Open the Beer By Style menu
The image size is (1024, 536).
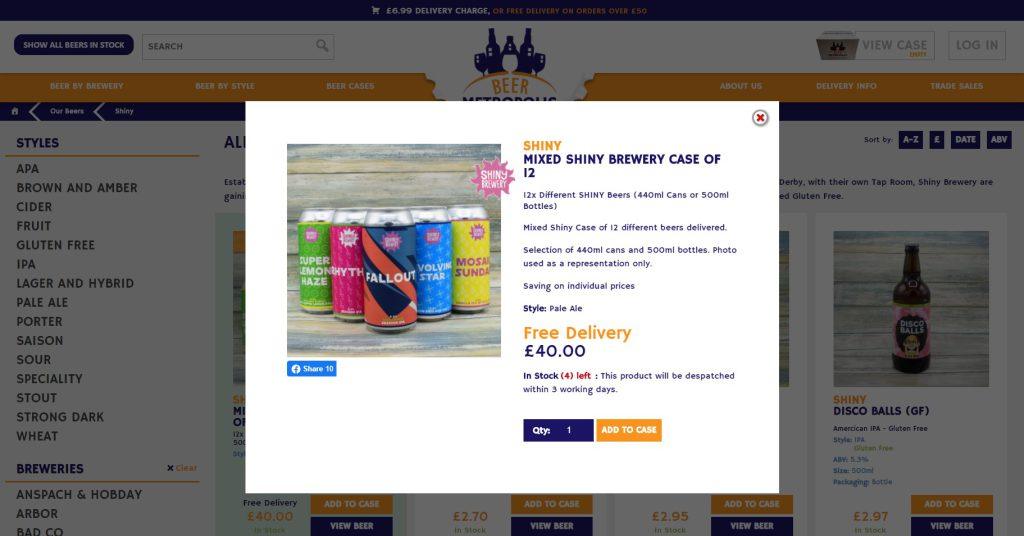coord(225,86)
